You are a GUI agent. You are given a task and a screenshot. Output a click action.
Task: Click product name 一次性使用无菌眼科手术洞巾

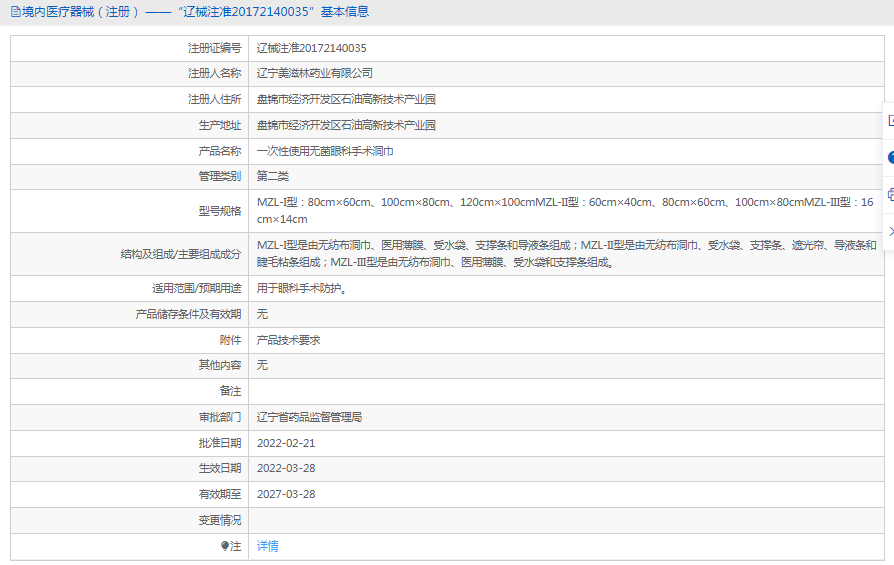(x=325, y=152)
